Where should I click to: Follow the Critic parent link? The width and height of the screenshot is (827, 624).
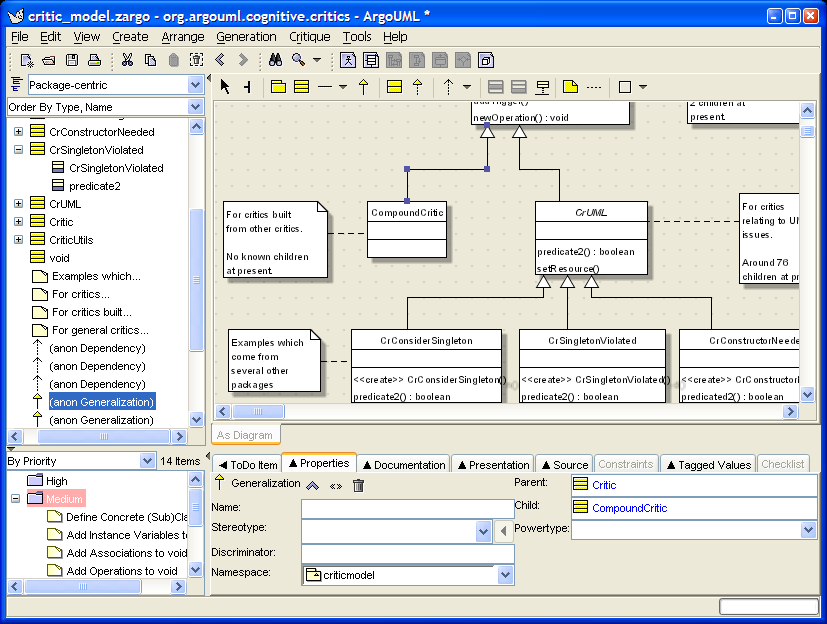pos(604,485)
